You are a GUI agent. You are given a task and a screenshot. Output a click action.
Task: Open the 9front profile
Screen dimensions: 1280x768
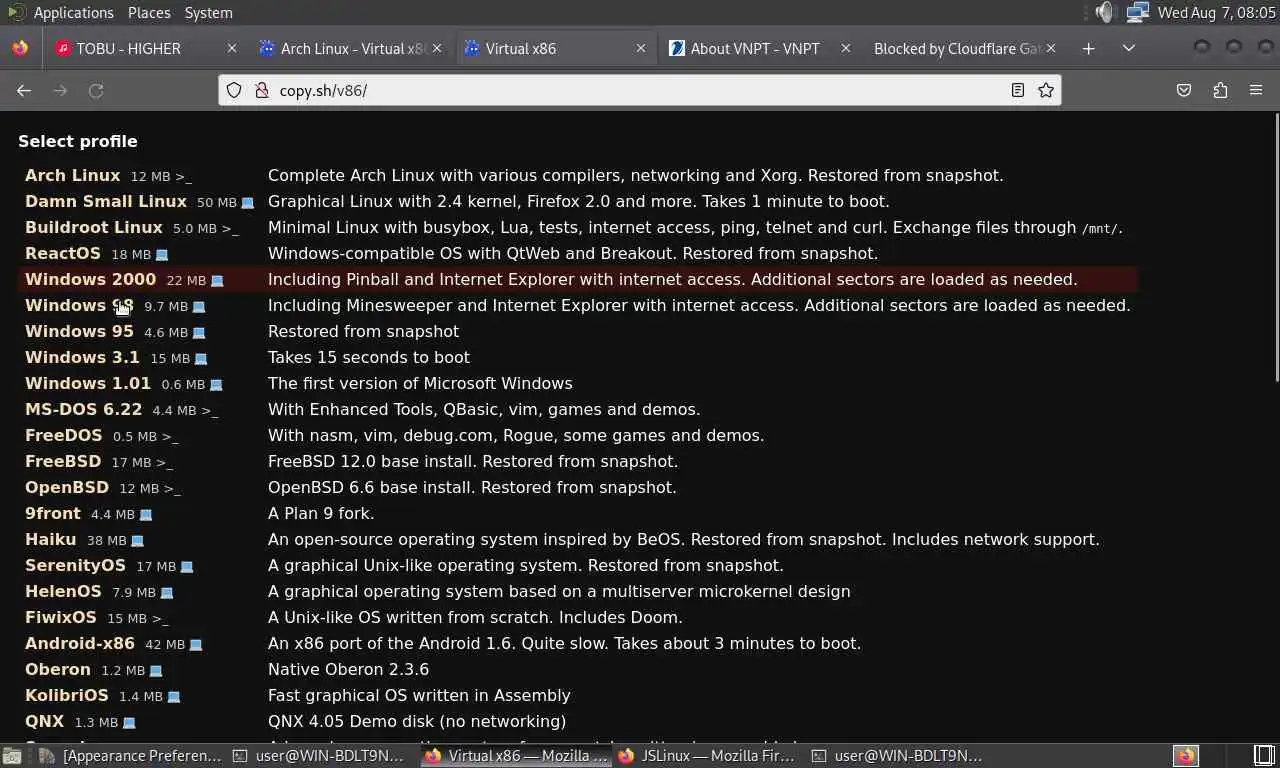click(53, 513)
